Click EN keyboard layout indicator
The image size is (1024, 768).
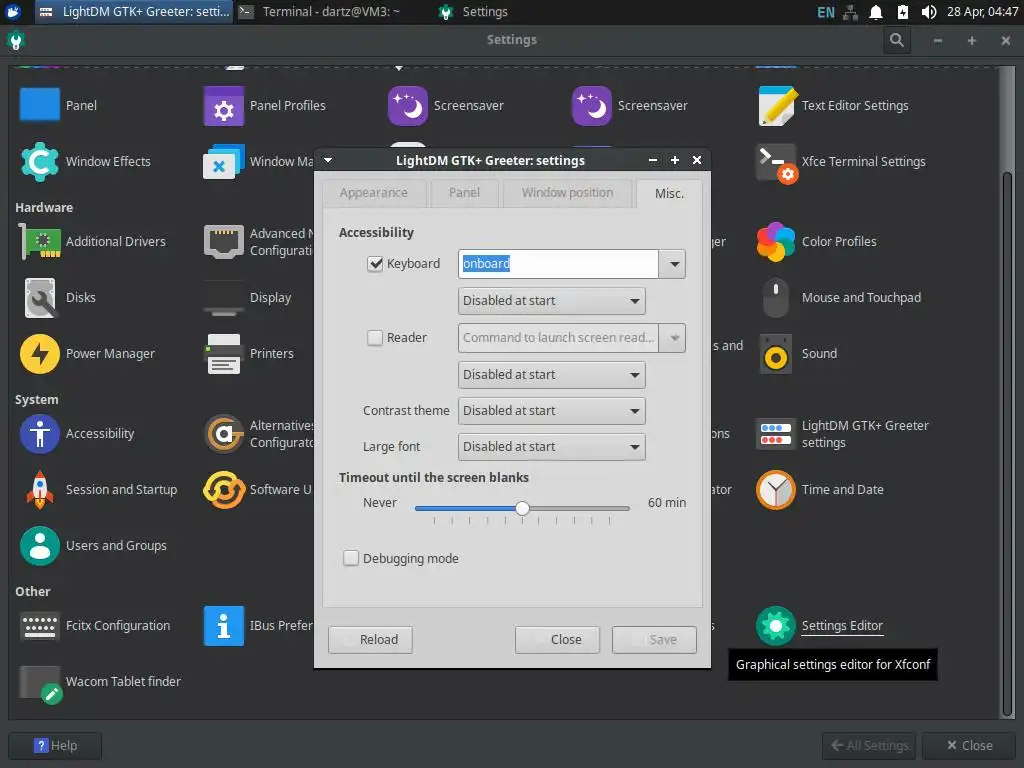[825, 12]
